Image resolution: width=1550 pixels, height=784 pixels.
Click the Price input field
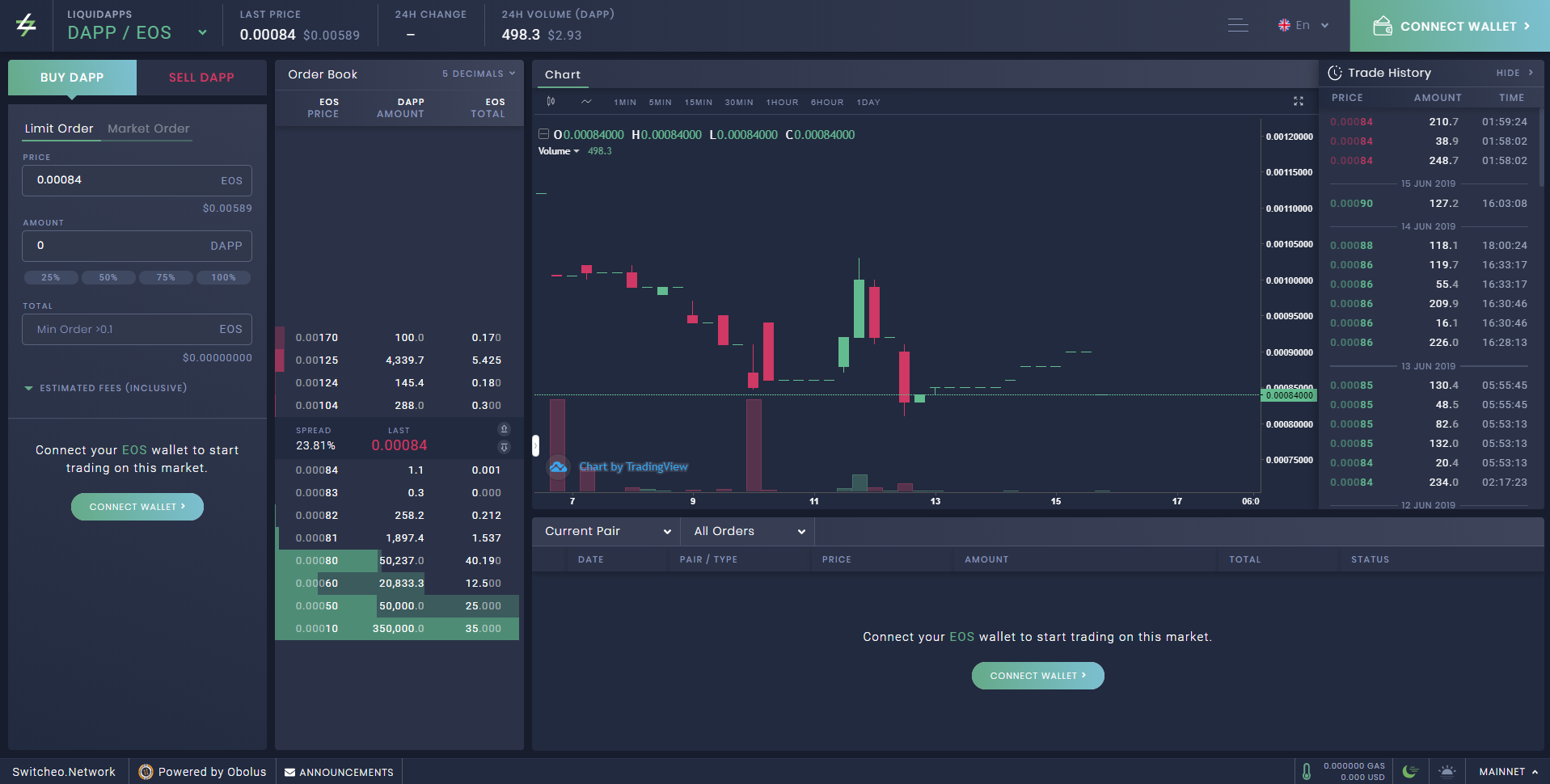(x=137, y=180)
